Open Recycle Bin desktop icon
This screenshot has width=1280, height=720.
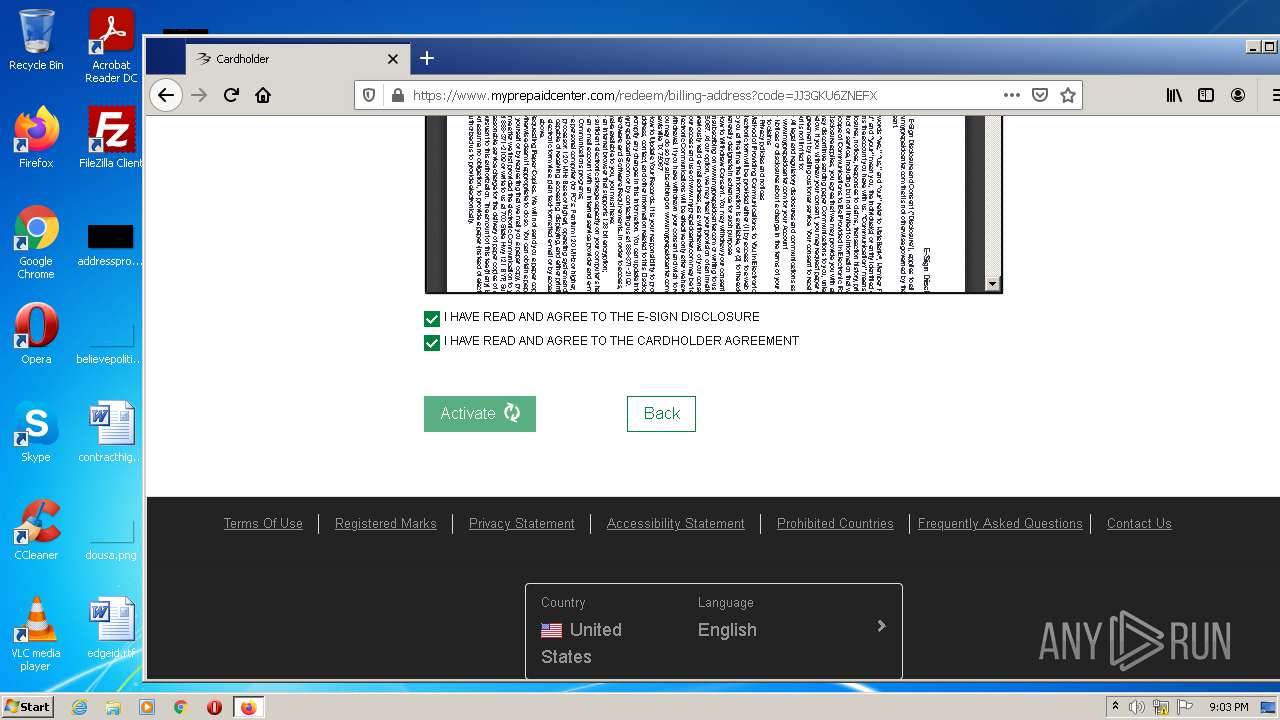pos(36,40)
